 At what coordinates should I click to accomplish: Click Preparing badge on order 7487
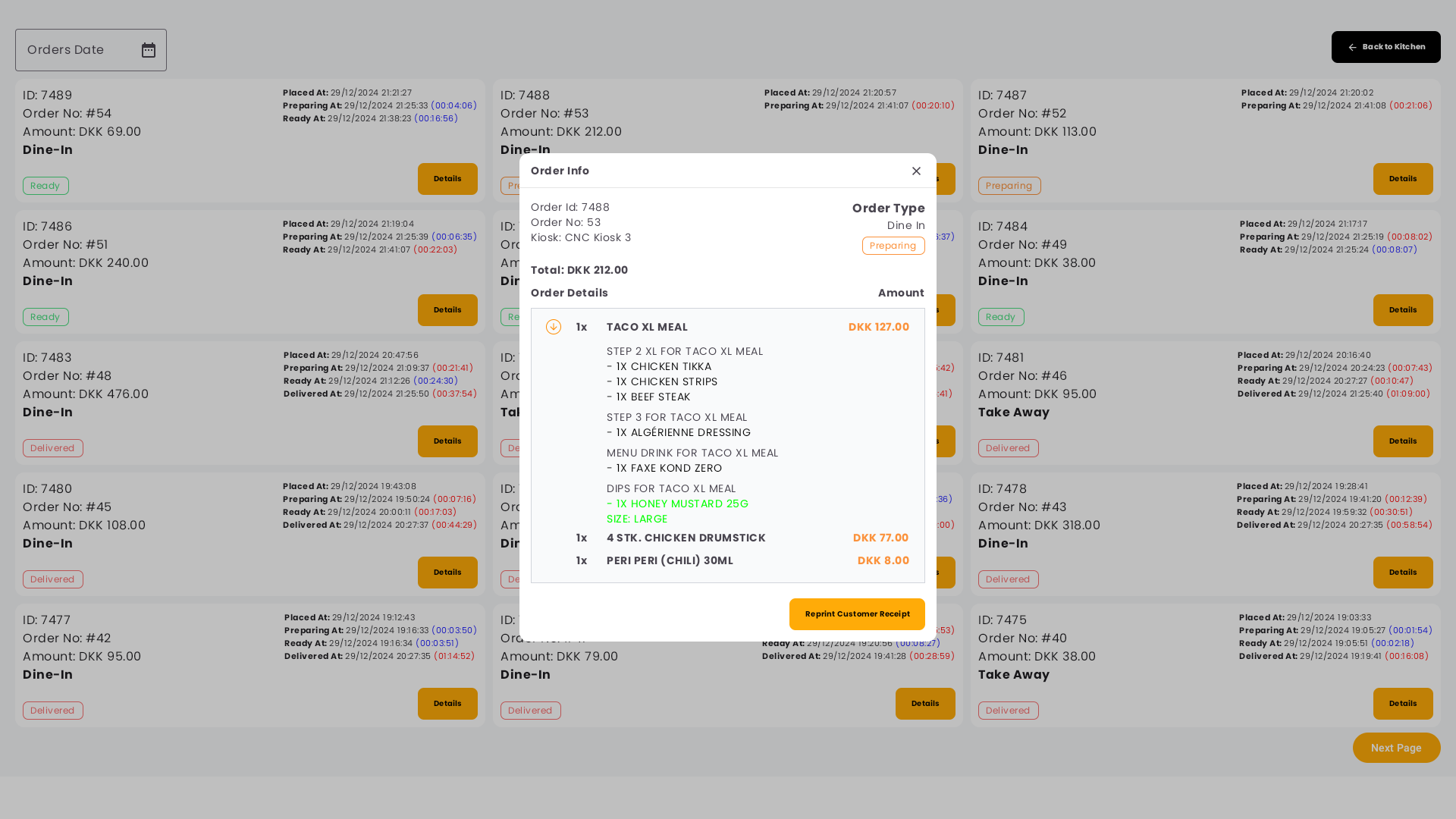click(x=1009, y=186)
